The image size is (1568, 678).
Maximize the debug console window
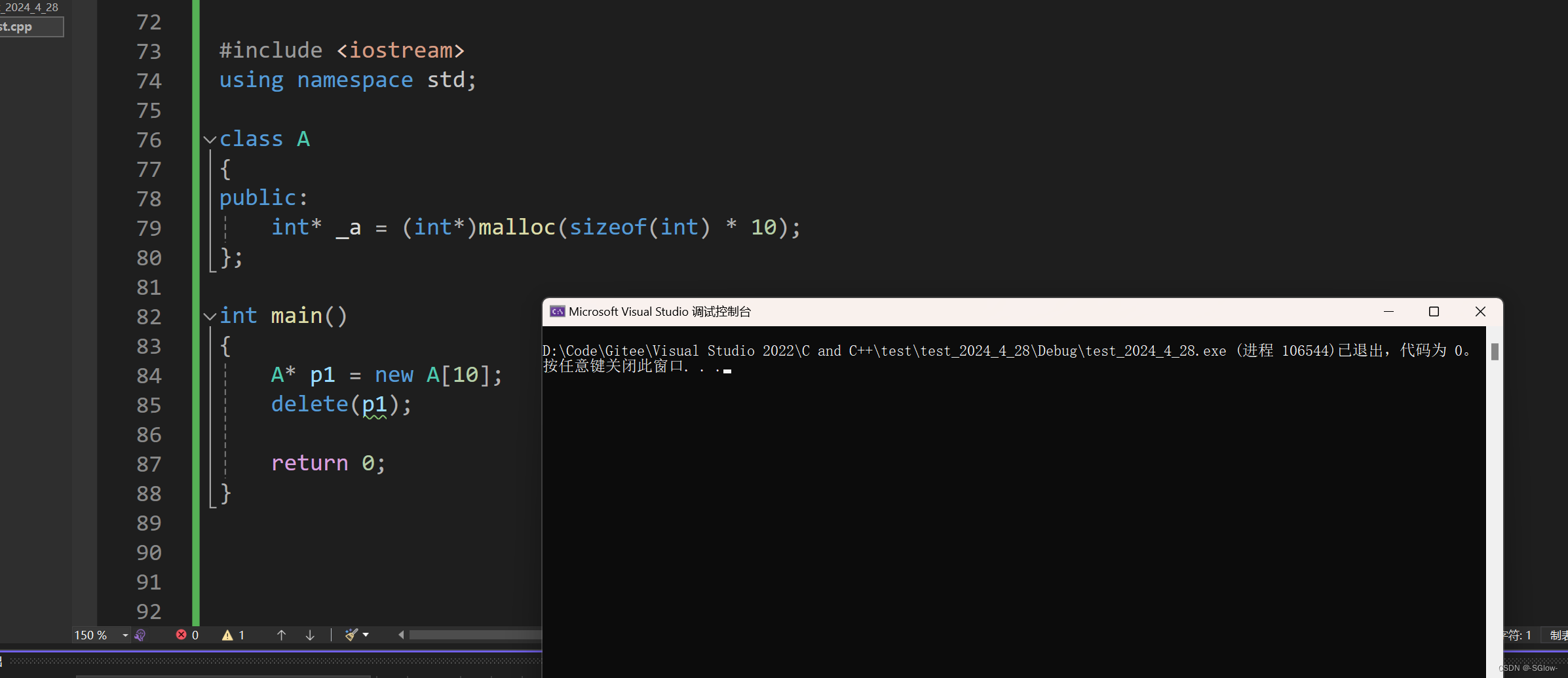(1434, 312)
